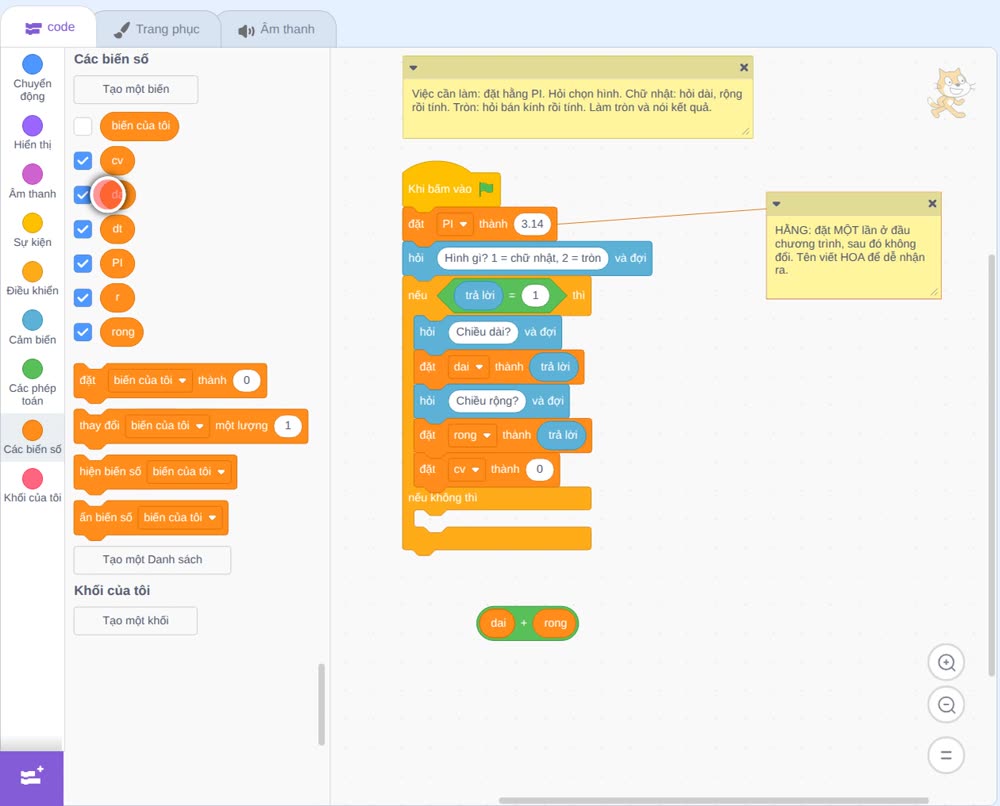Switch to the Trang phục tab
The image size is (1000, 806).
point(157,29)
